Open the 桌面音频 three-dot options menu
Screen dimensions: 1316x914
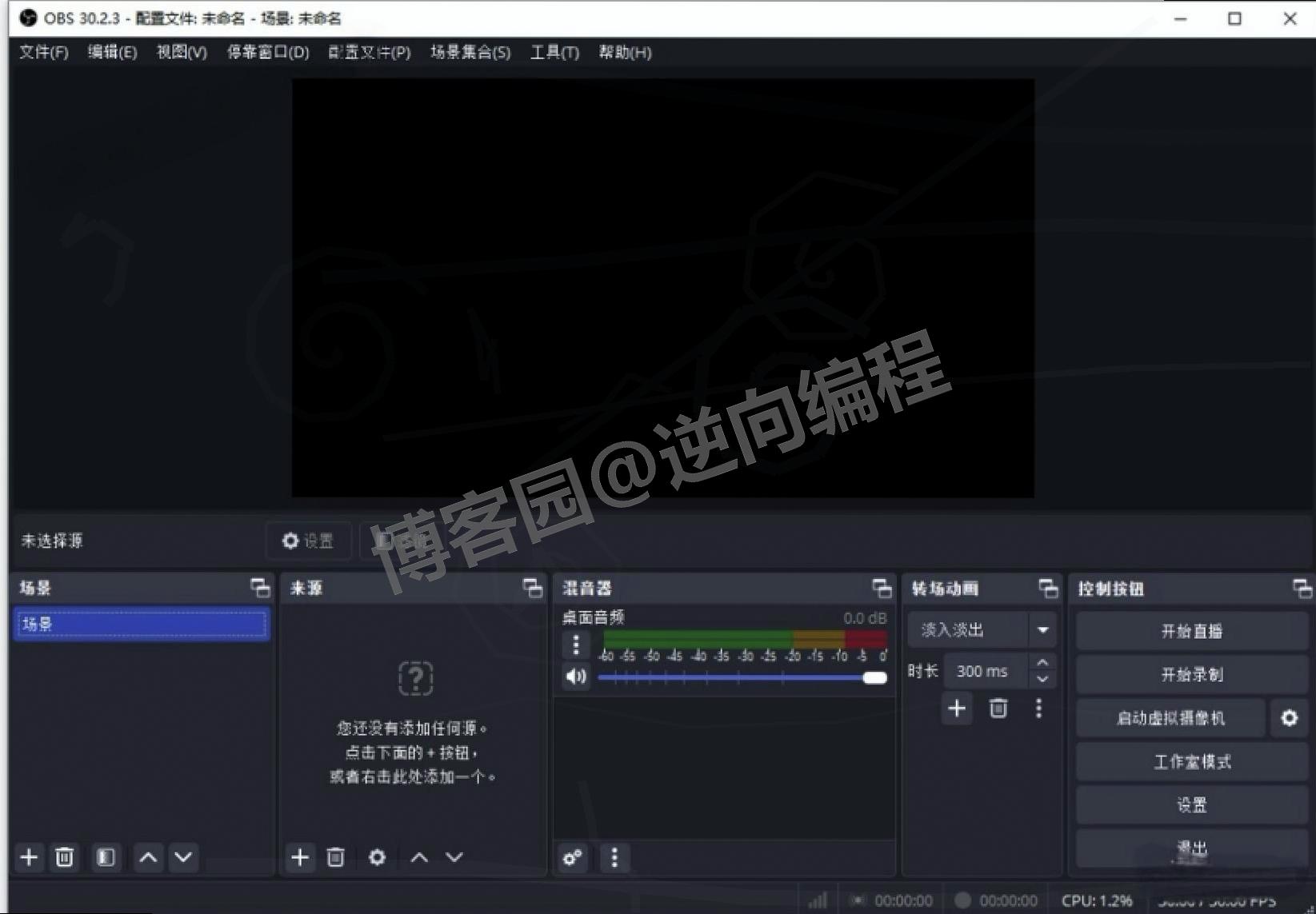click(574, 644)
